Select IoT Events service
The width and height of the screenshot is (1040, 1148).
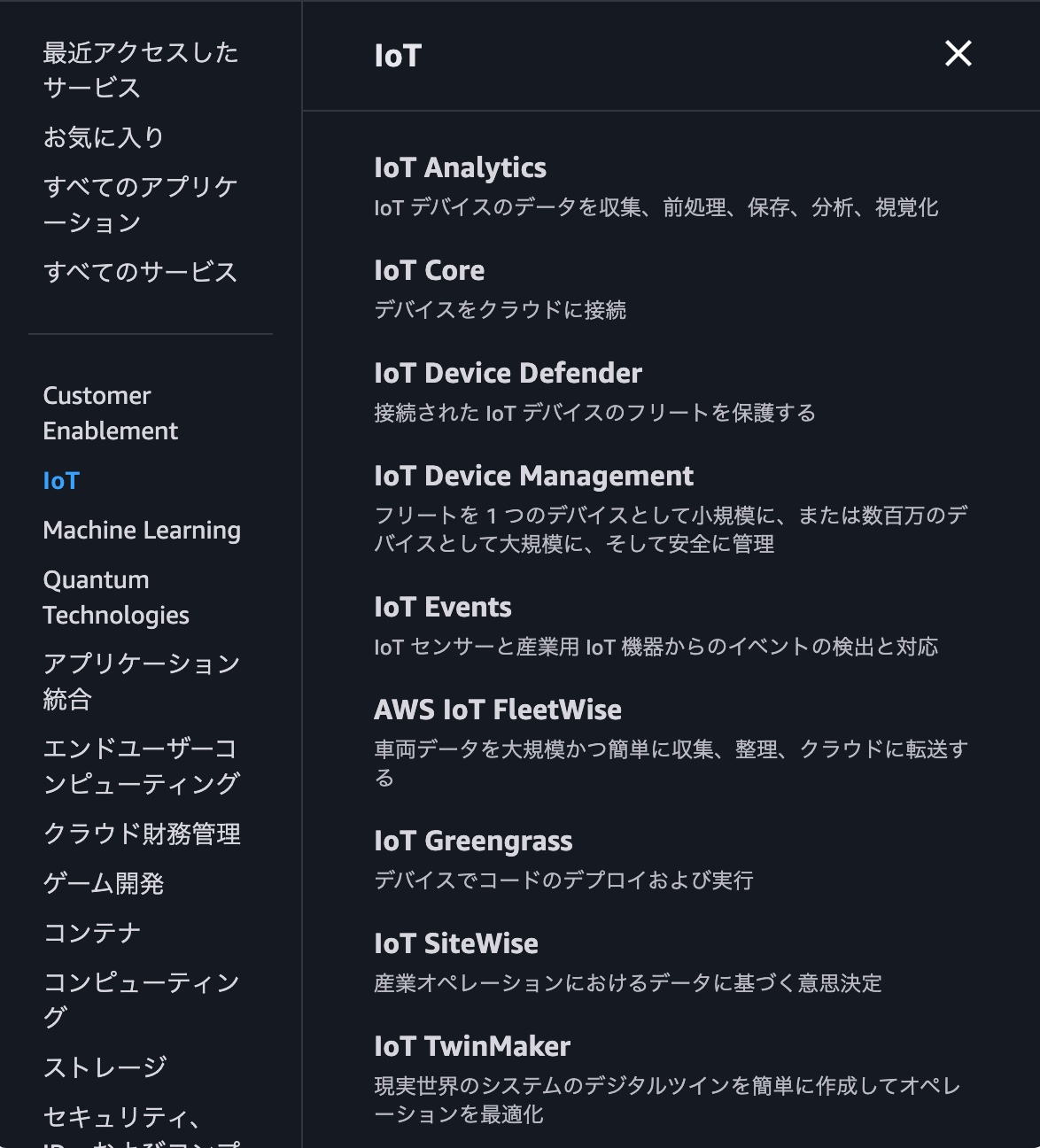point(442,608)
